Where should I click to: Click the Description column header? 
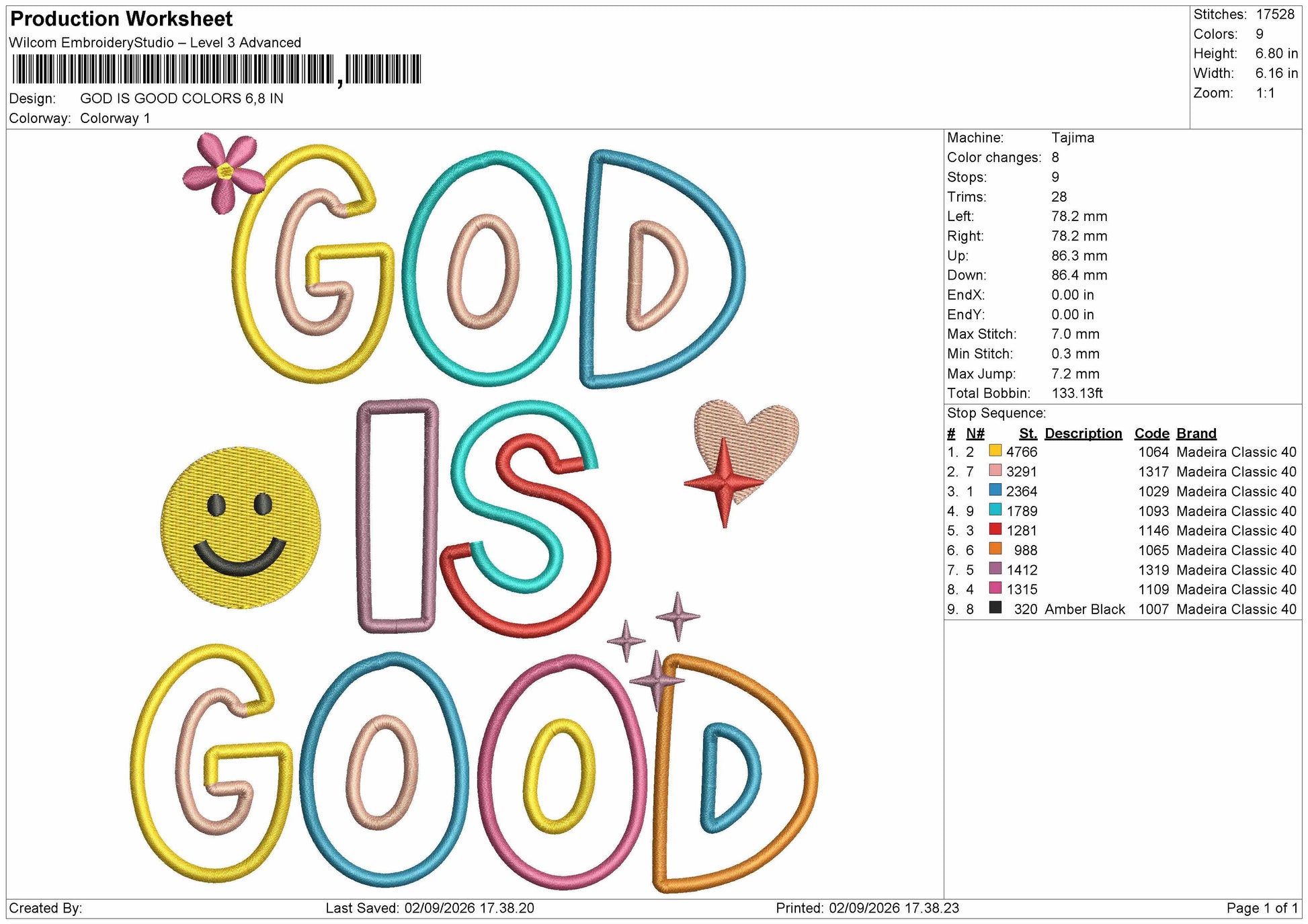click(x=1083, y=433)
